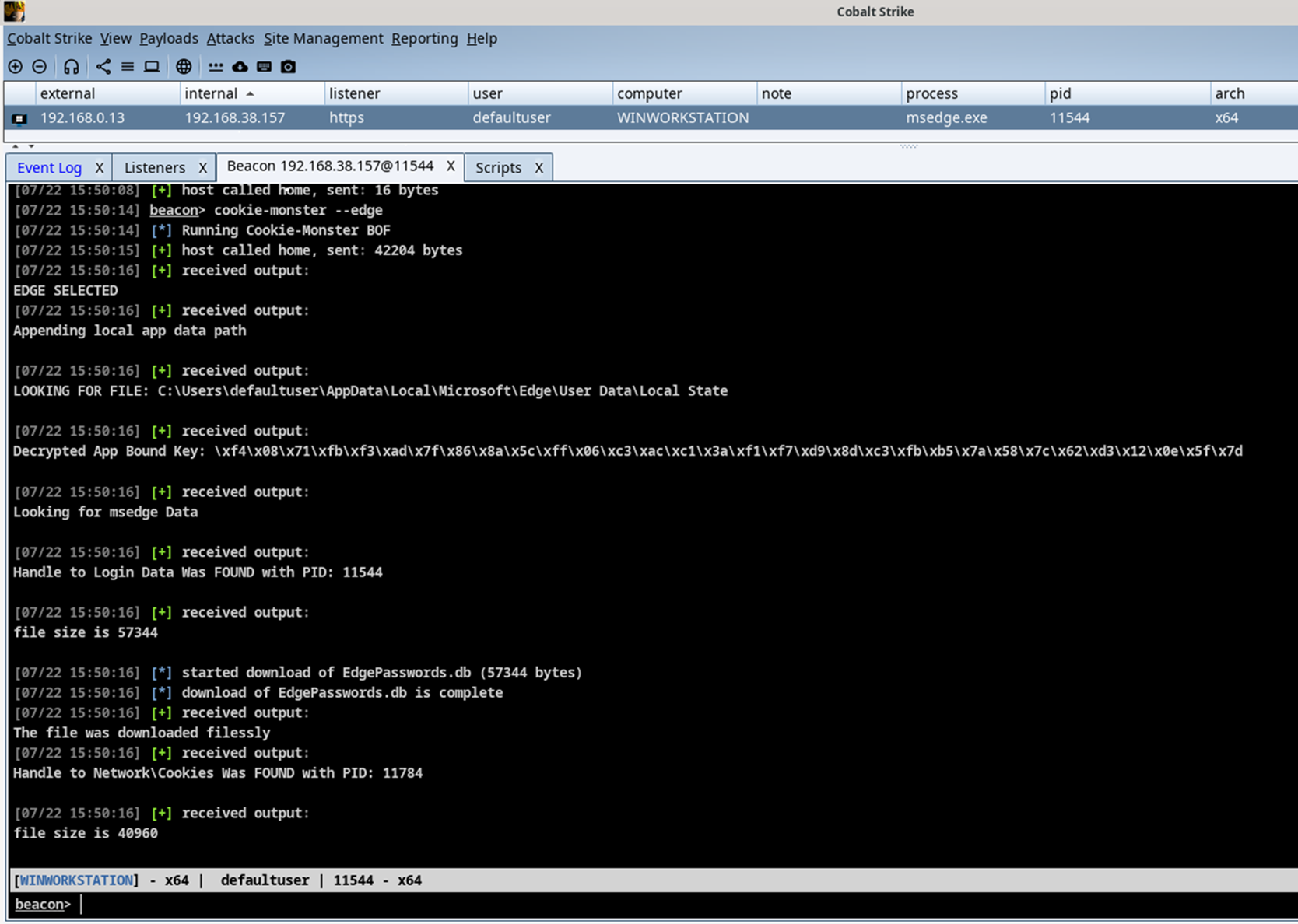The image size is (1298, 924).
Task: Click the split pane divider grip dots
Action: point(908,145)
